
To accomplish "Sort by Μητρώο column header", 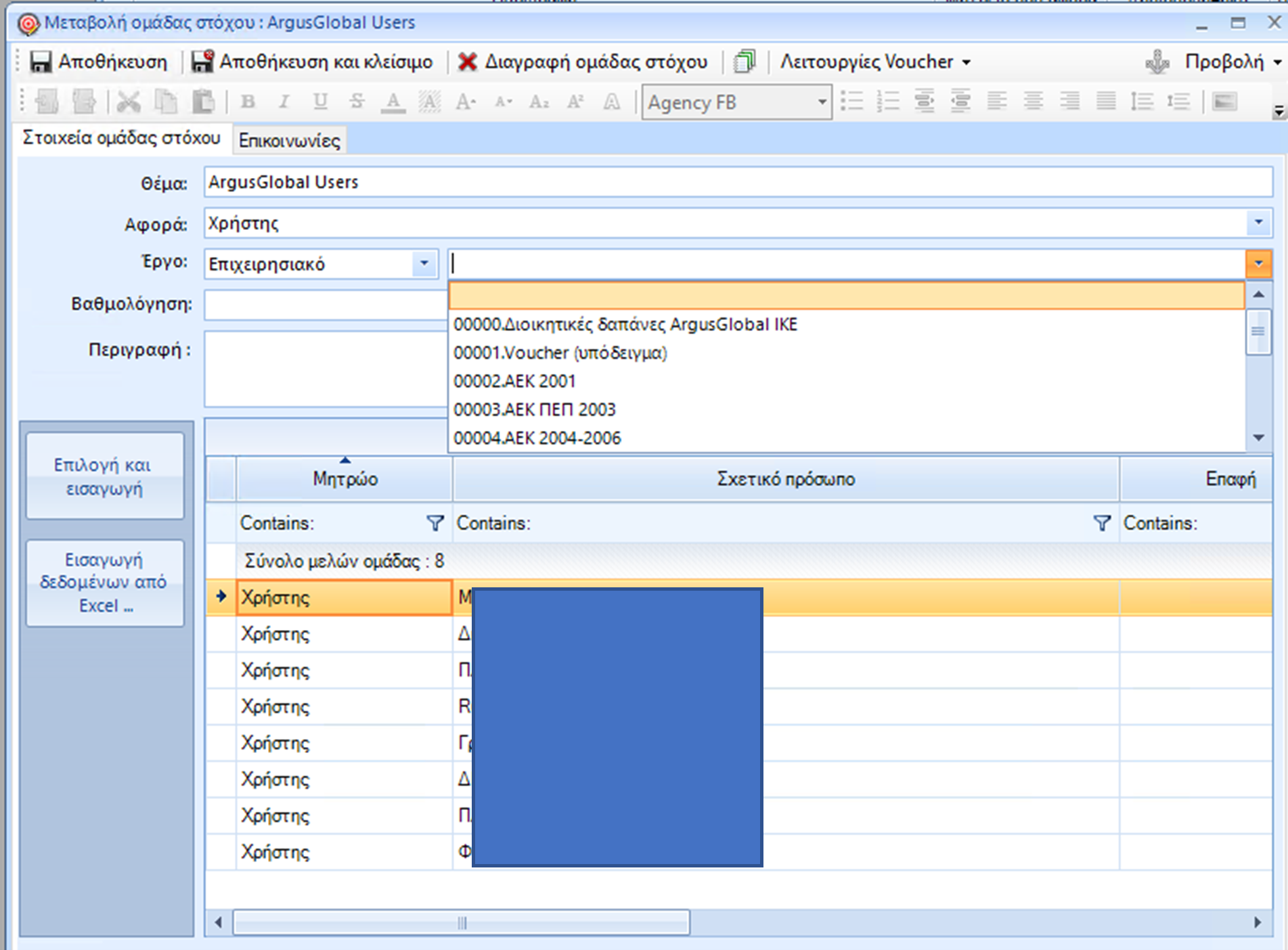I will tap(345, 479).
